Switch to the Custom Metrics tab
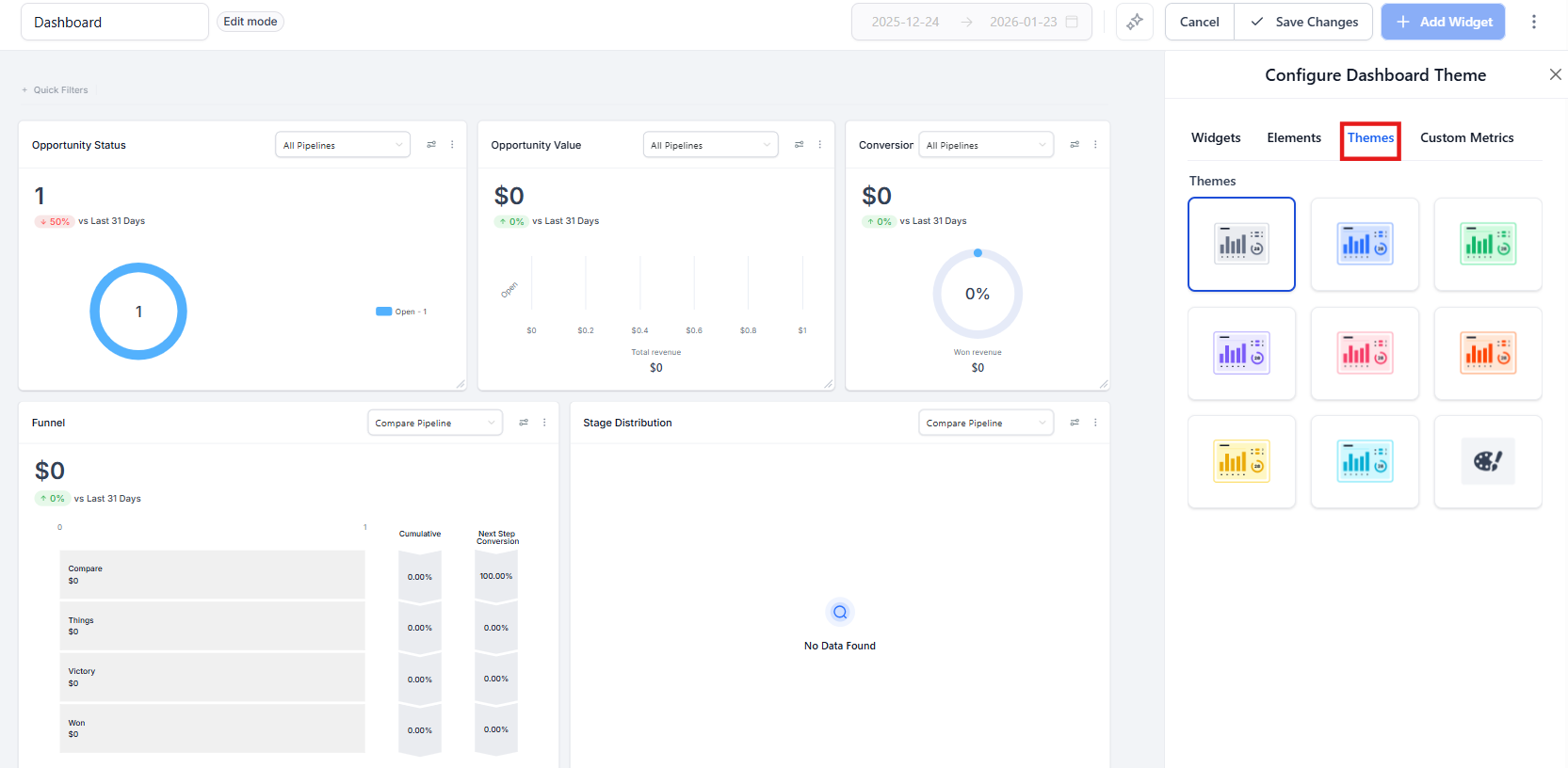Screen dimensions: 1568x768 pos(1466,137)
